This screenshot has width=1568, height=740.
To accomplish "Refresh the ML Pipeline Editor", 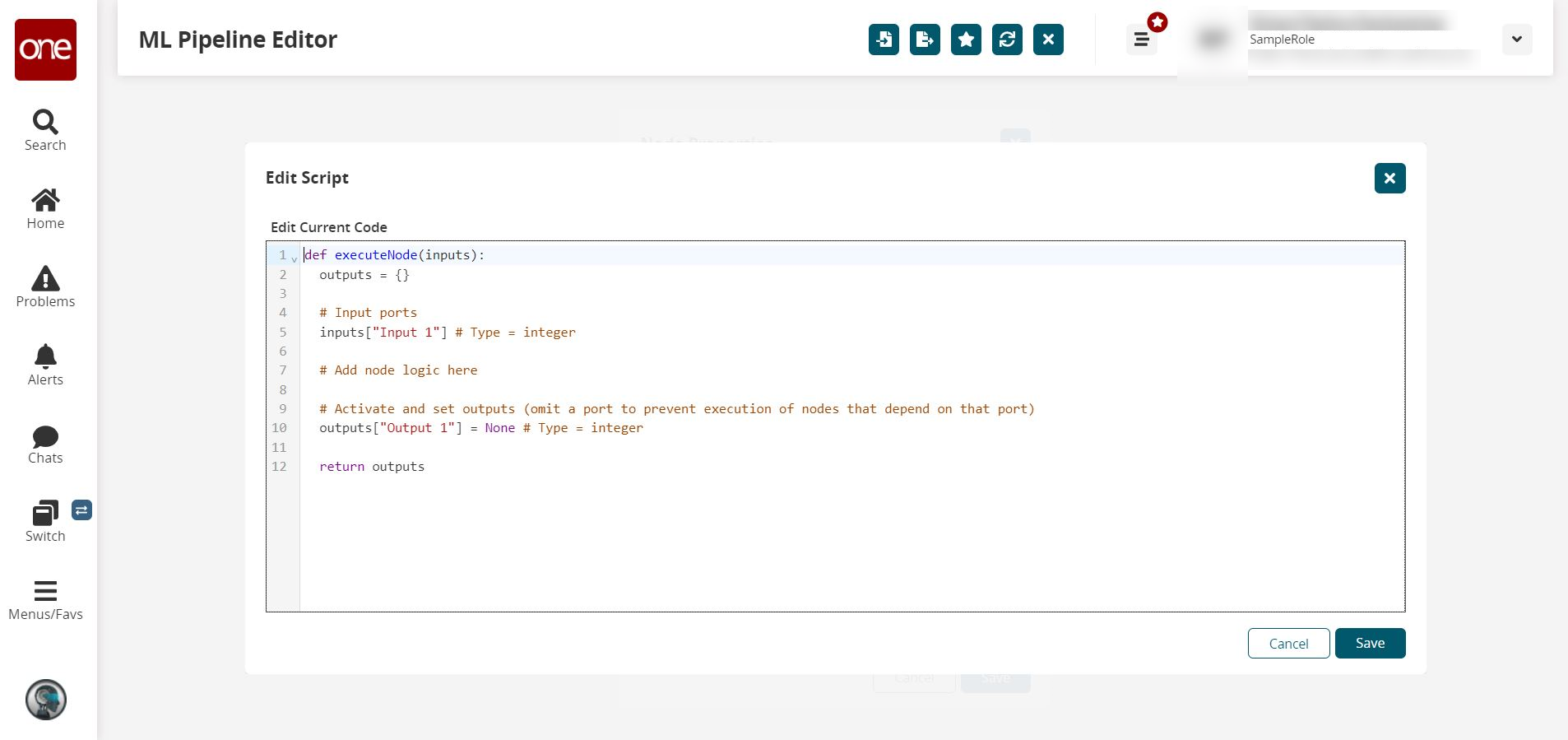I will pyautogui.click(x=1007, y=40).
